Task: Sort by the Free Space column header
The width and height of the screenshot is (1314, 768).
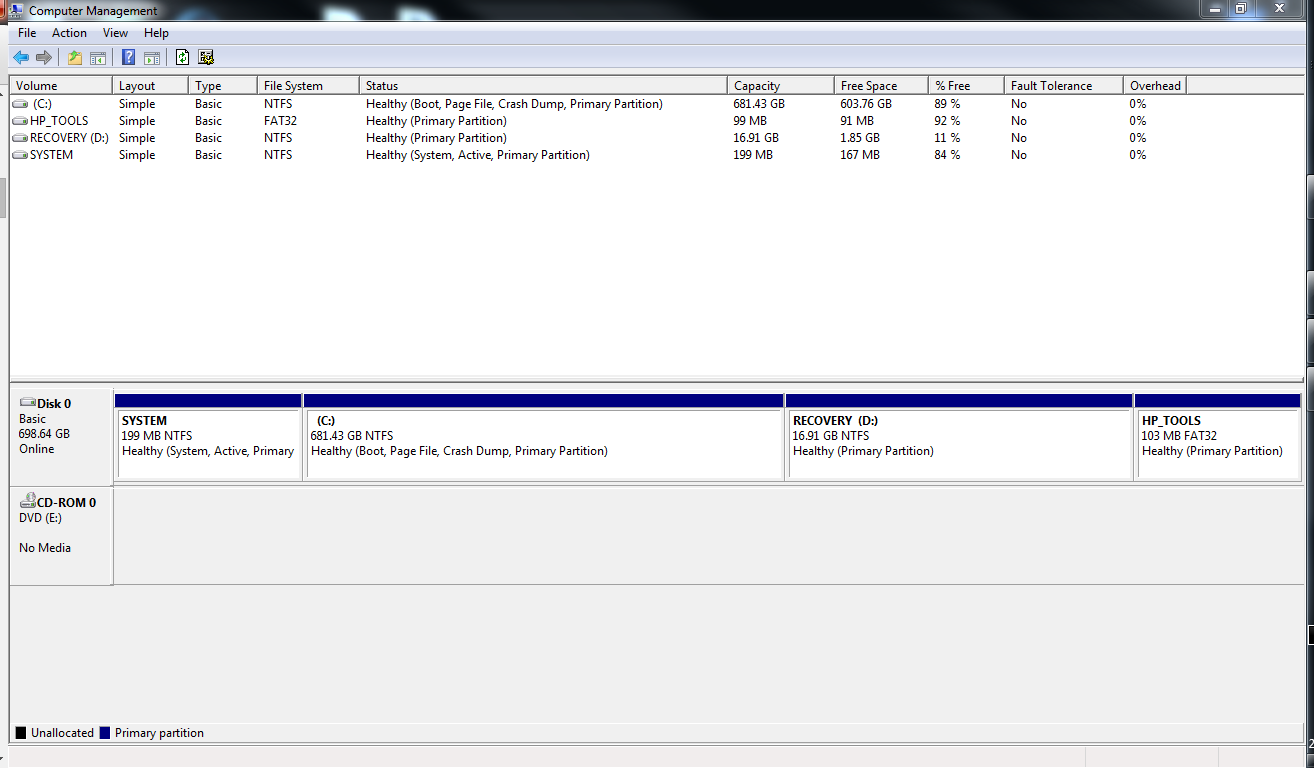Action: point(880,86)
